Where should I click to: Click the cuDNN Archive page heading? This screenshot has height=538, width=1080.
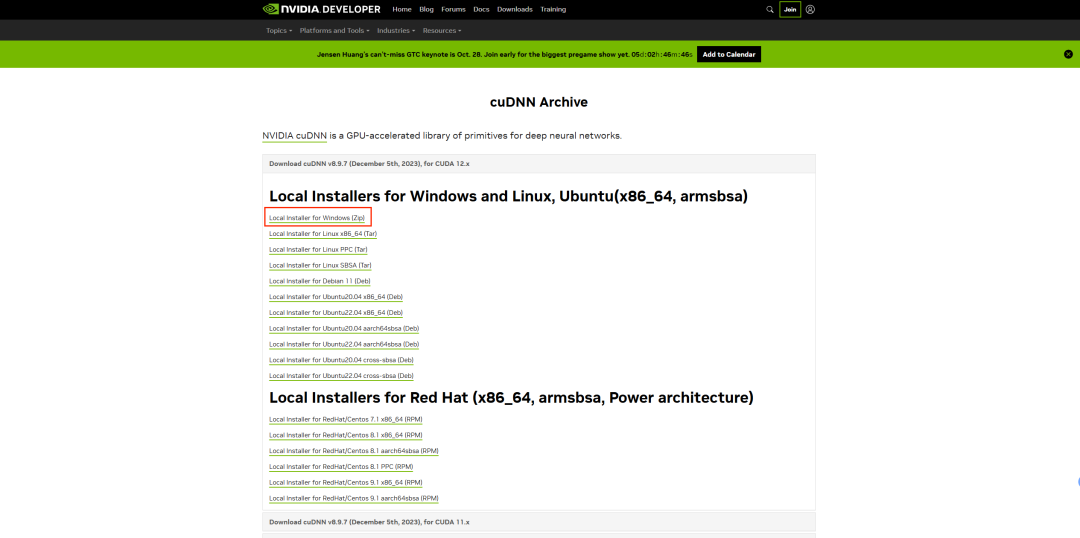(x=539, y=103)
